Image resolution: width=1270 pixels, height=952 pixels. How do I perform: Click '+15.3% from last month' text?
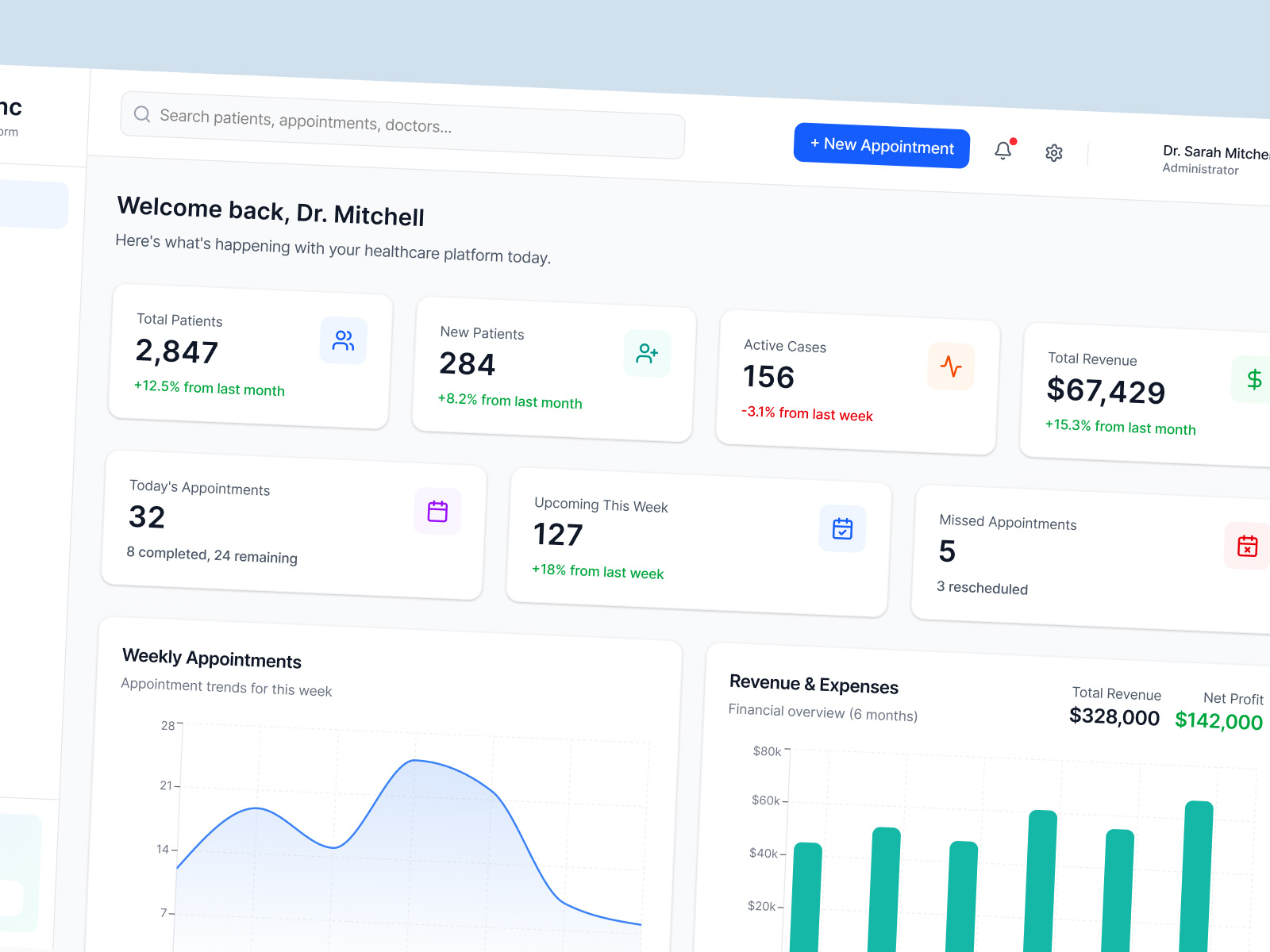pyautogui.click(x=1121, y=427)
